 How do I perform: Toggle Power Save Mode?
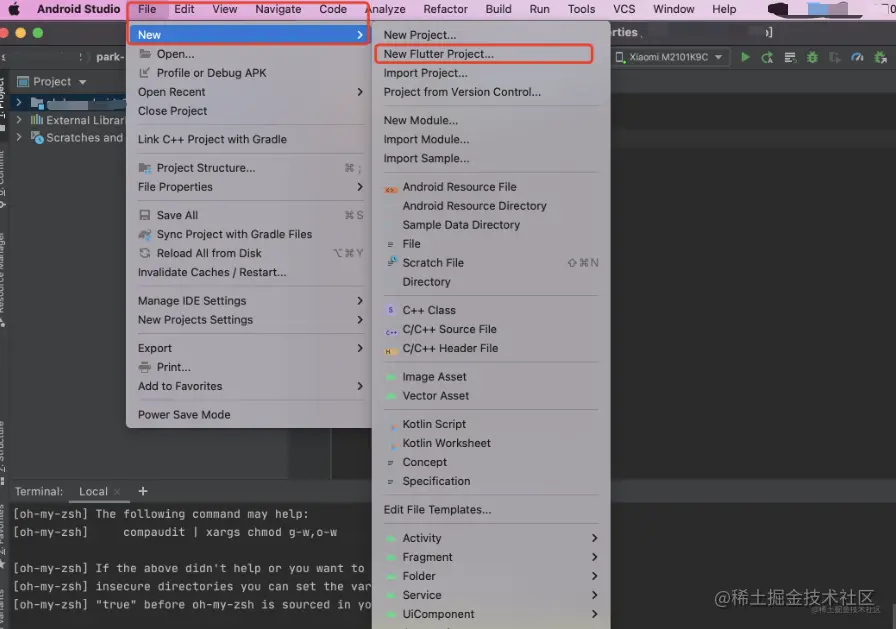tap(250, 415)
